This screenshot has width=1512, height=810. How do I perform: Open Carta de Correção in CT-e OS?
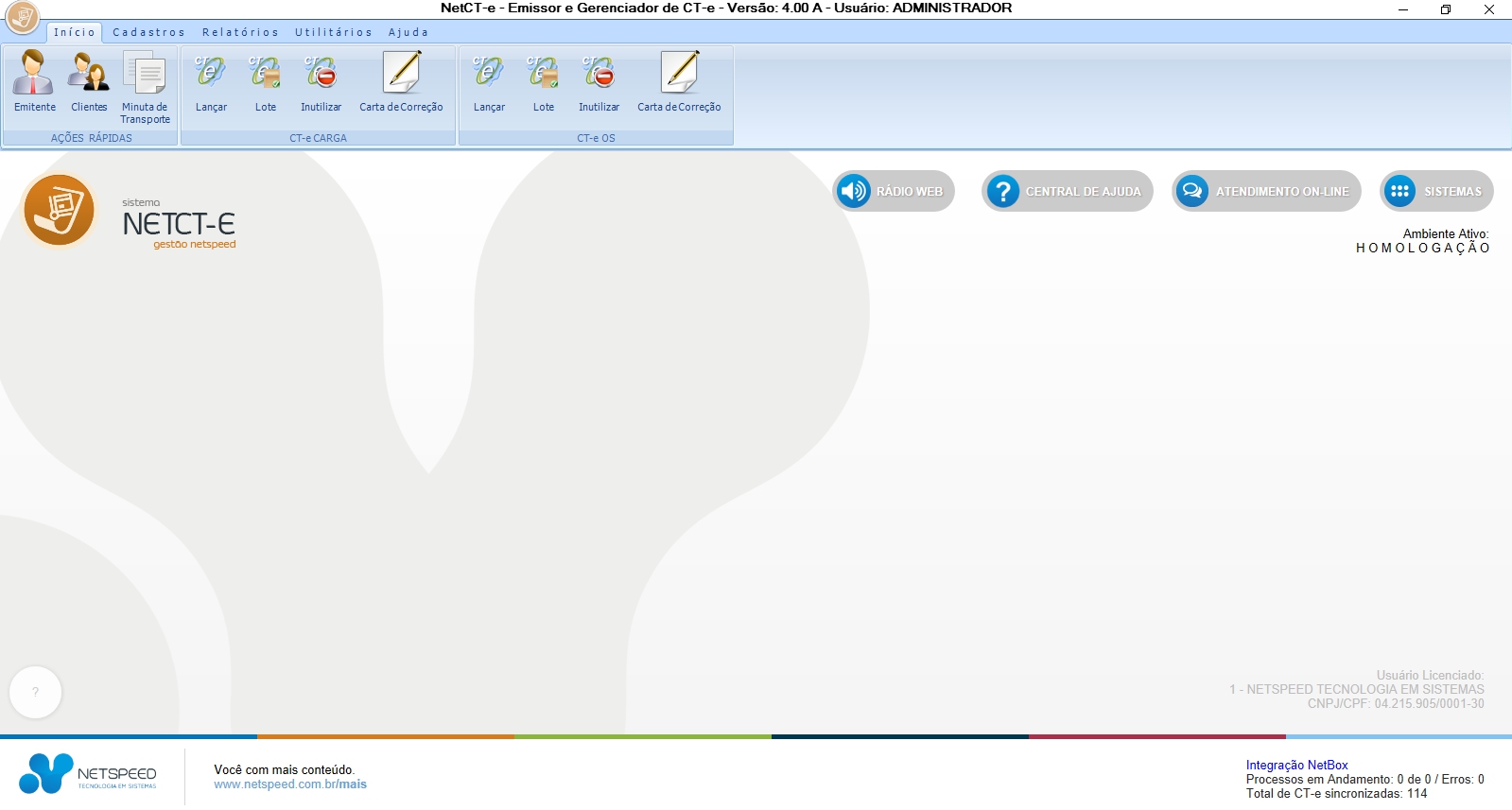679,82
